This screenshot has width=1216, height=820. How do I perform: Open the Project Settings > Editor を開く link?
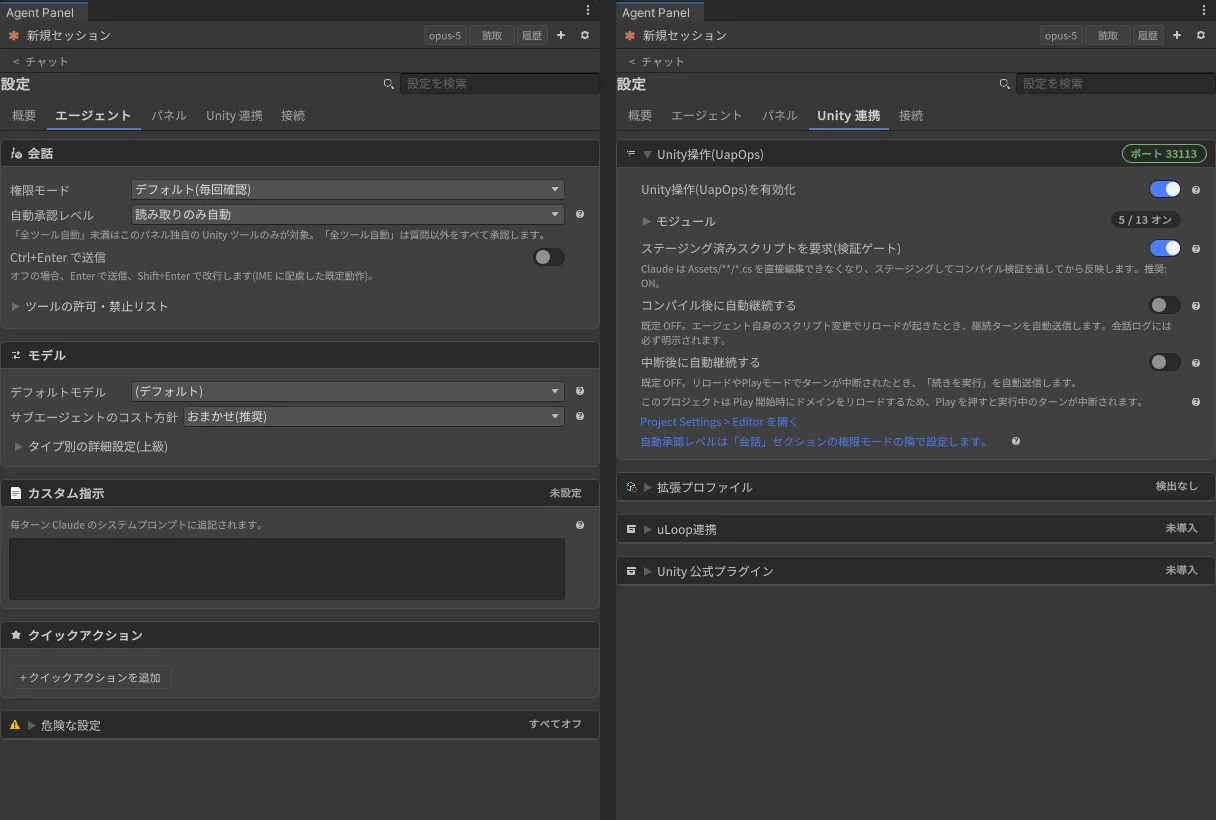click(719, 422)
